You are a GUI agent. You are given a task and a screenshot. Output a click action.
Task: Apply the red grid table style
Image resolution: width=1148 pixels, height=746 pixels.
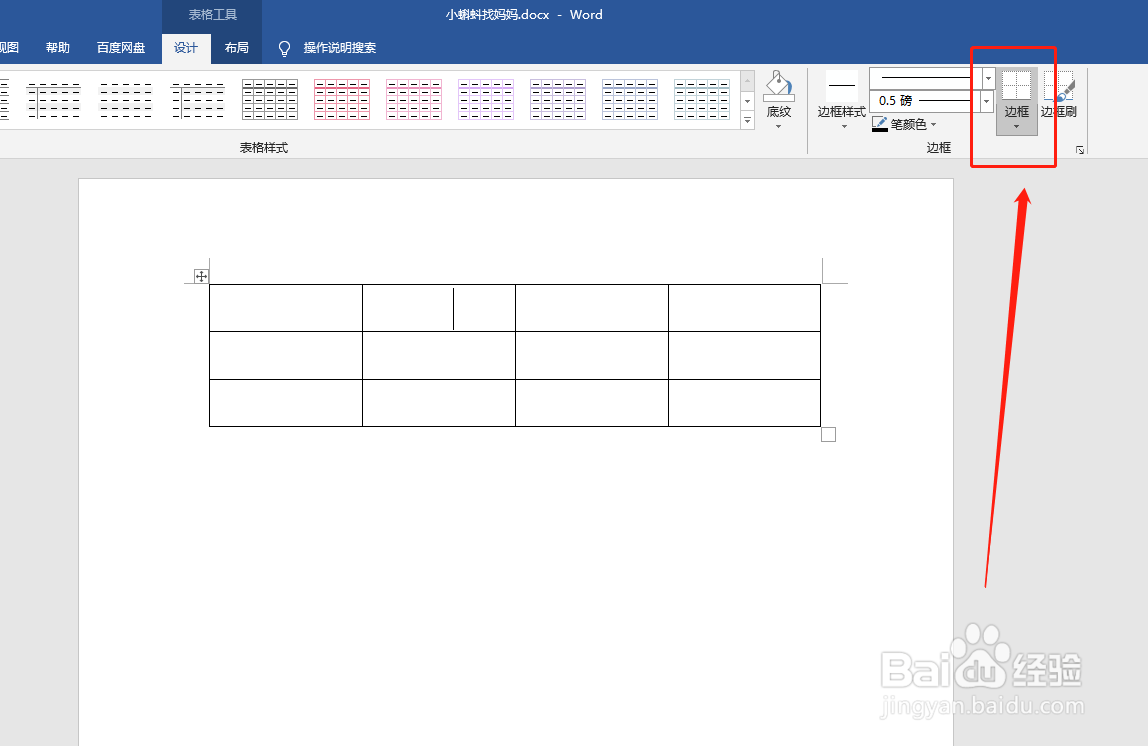coord(342,100)
